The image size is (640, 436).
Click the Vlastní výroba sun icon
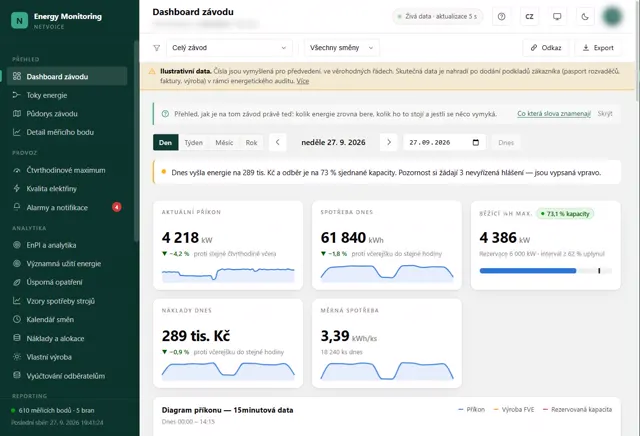pos(17,357)
